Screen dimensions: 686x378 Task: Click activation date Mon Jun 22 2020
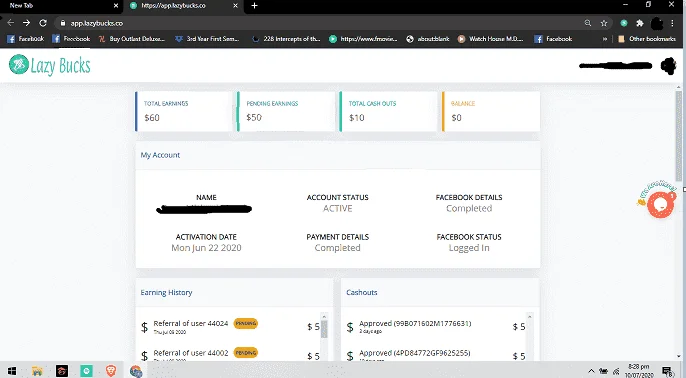pyautogui.click(x=206, y=248)
